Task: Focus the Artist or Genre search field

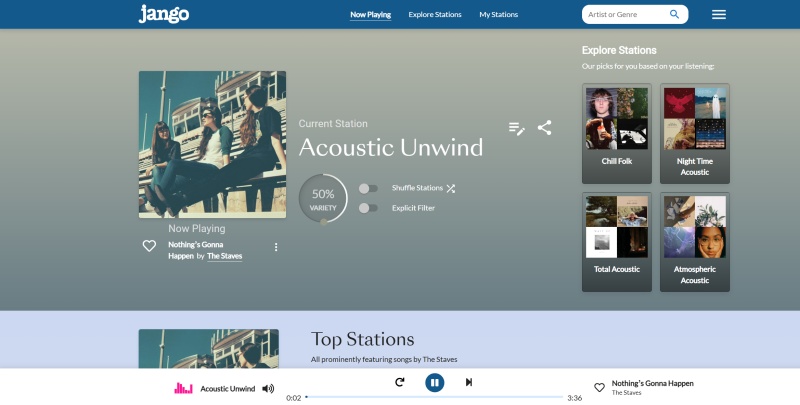Action: [627, 14]
